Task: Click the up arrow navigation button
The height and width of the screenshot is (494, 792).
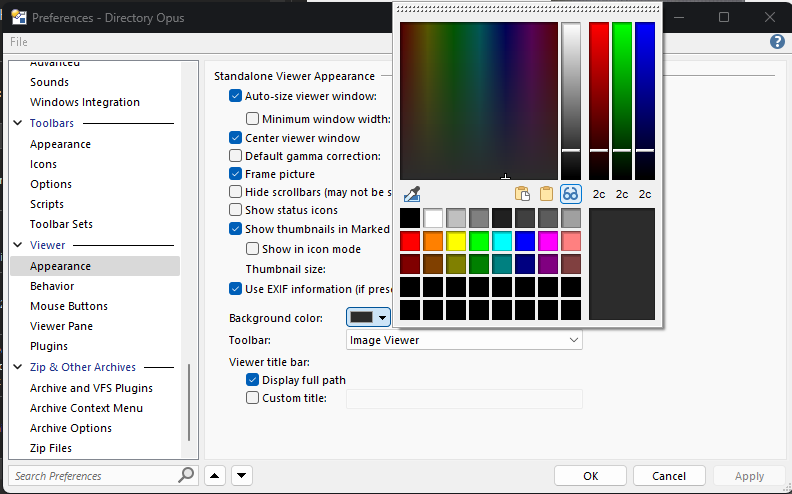Action: [215, 476]
